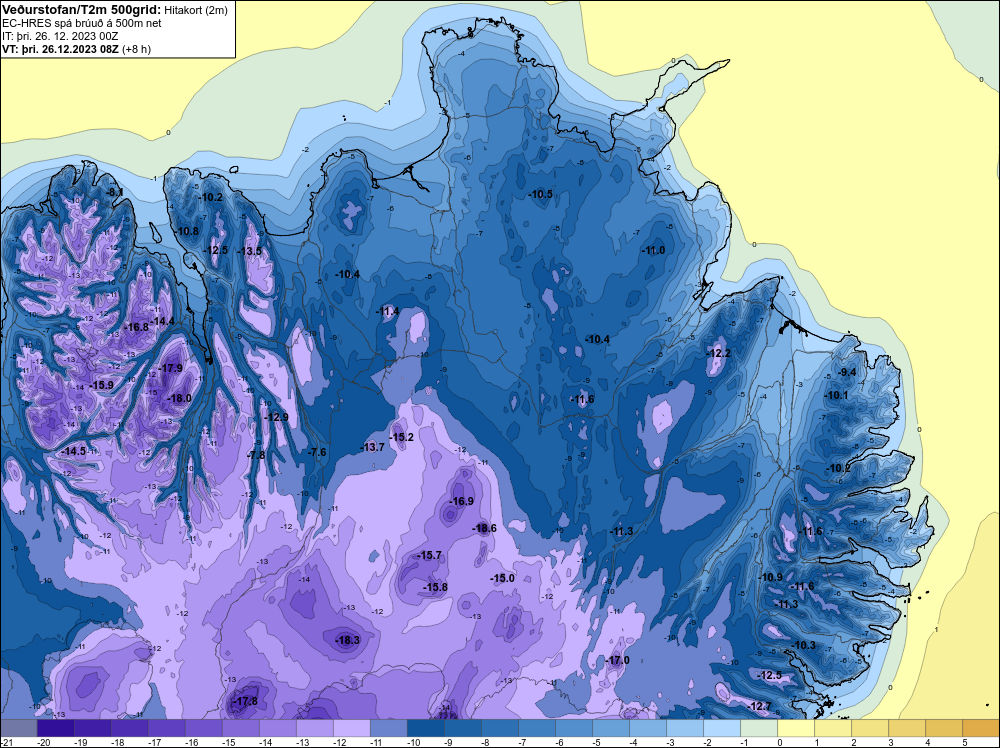This screenshot has width=1000, height=748.
Task: Select the -15.7 temperature label
Action: click(430, 555)
